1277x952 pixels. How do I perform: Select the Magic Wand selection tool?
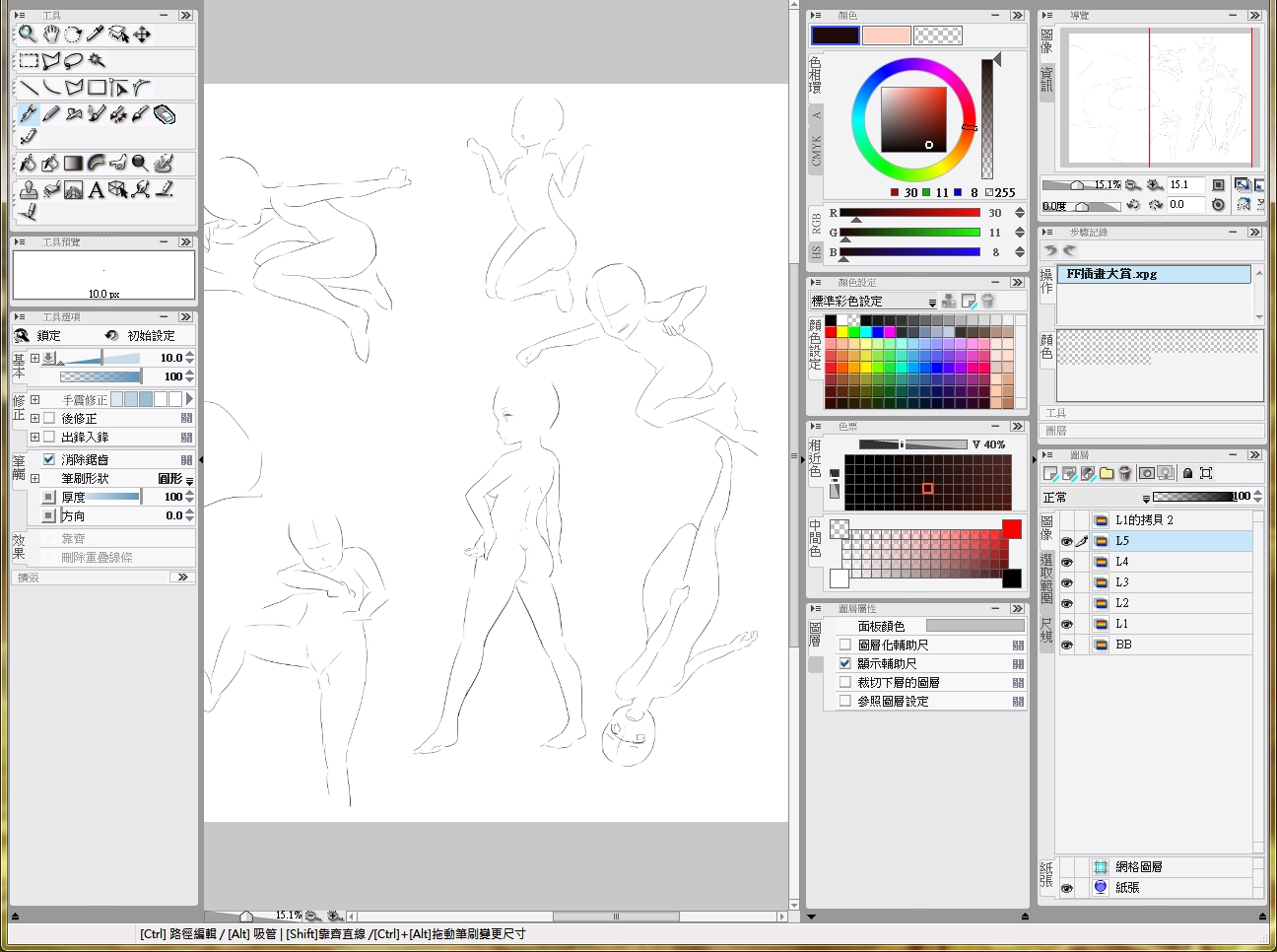97,61
